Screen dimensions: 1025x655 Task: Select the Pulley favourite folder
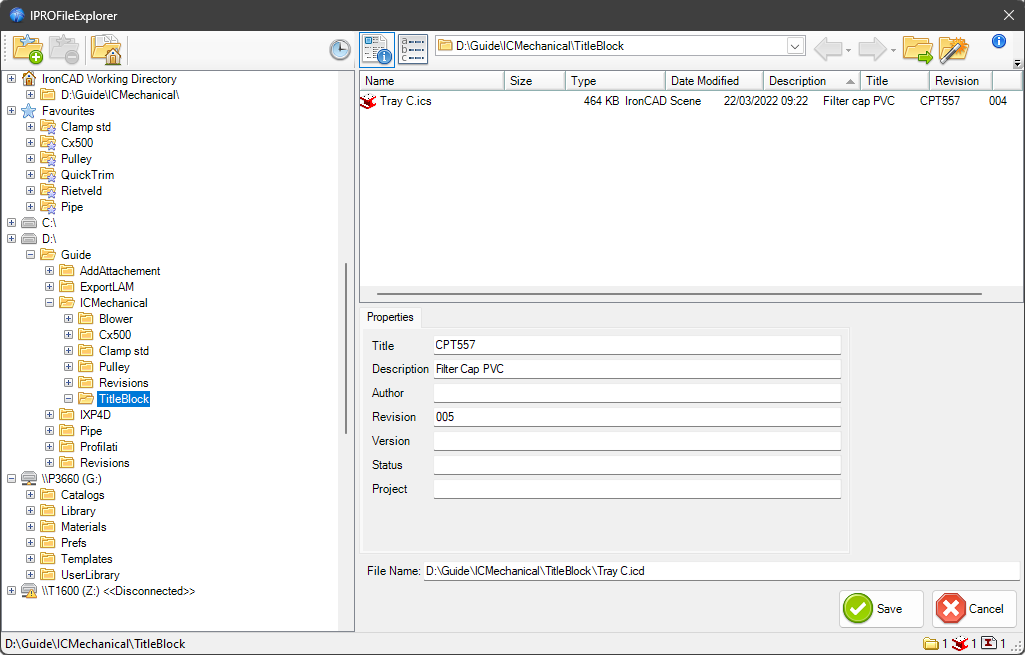click(x=76, y=159)
